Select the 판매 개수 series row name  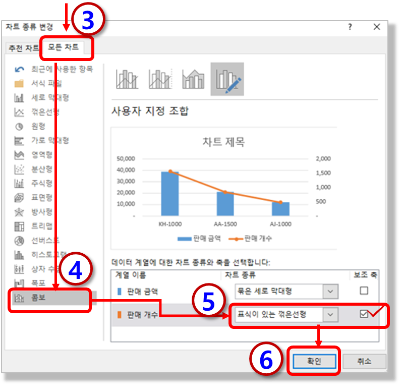tap(142, 315)
